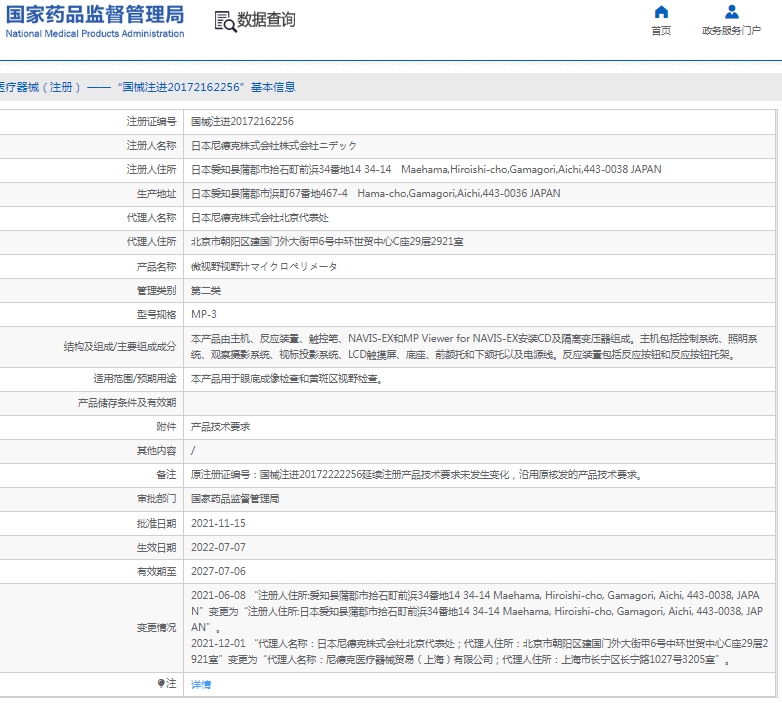Click the 备注 original registration number text
Image resolution: width=782 pixels, height=703 pixels.
417,475
